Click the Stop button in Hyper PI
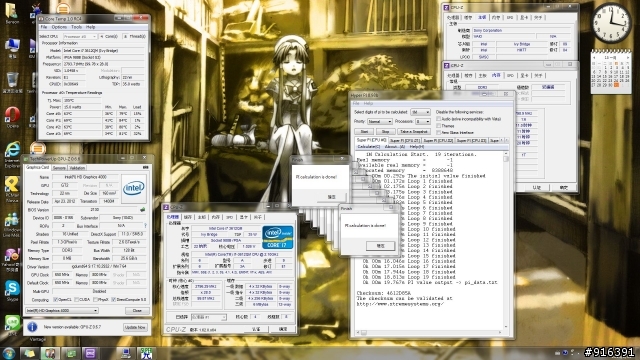This screenshot has height=360, width=640. coord(385,131)
